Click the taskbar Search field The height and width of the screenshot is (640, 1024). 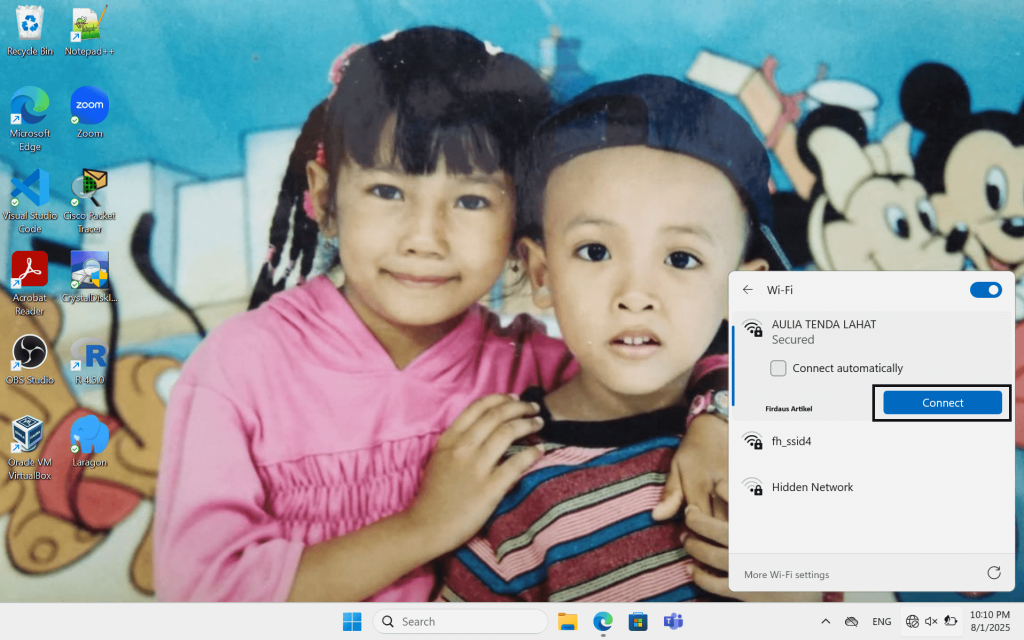(460, 621)
